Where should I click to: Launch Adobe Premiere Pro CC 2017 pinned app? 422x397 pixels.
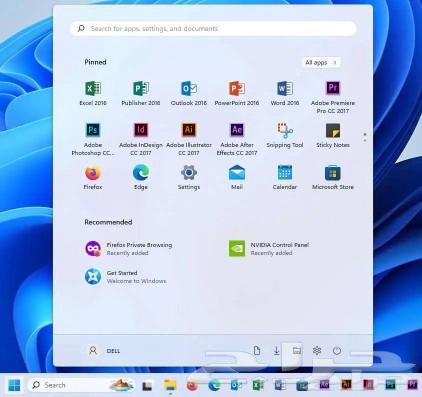(x=333, y=97)
